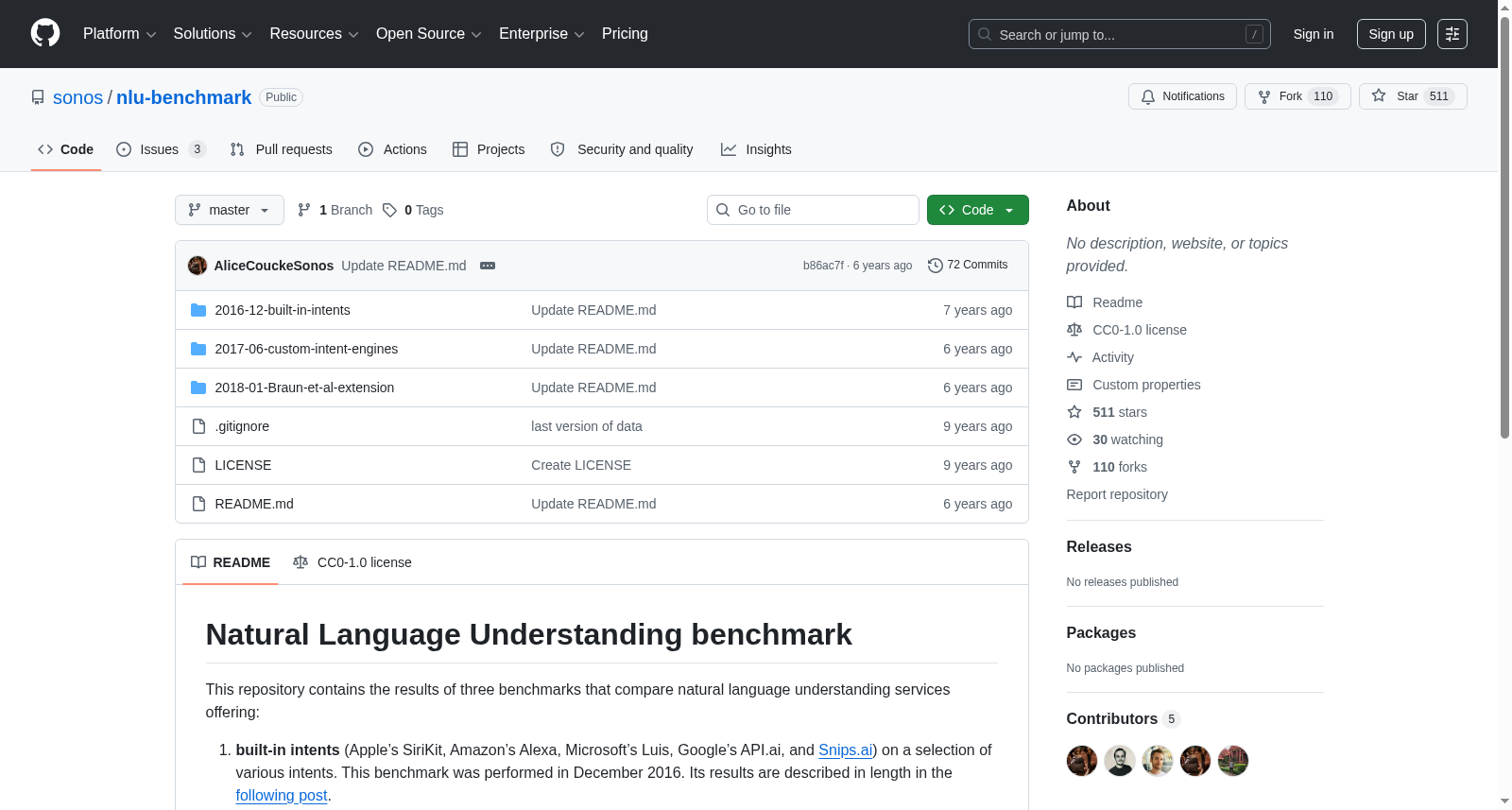Click the Go to file input
Image resolution: width=1512 pixels, height=810 pixels.
click(x=813, y=210)
